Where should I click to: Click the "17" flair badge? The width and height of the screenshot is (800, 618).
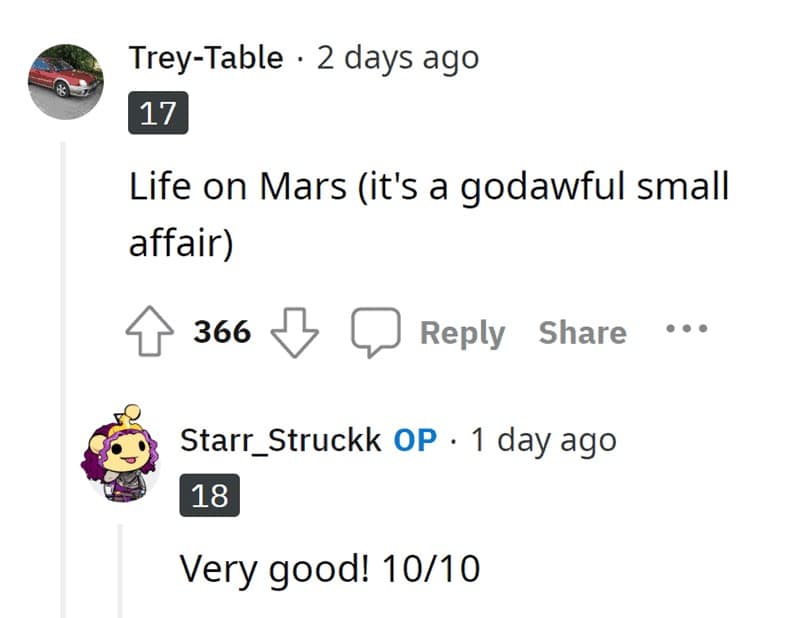click(158, 114)
